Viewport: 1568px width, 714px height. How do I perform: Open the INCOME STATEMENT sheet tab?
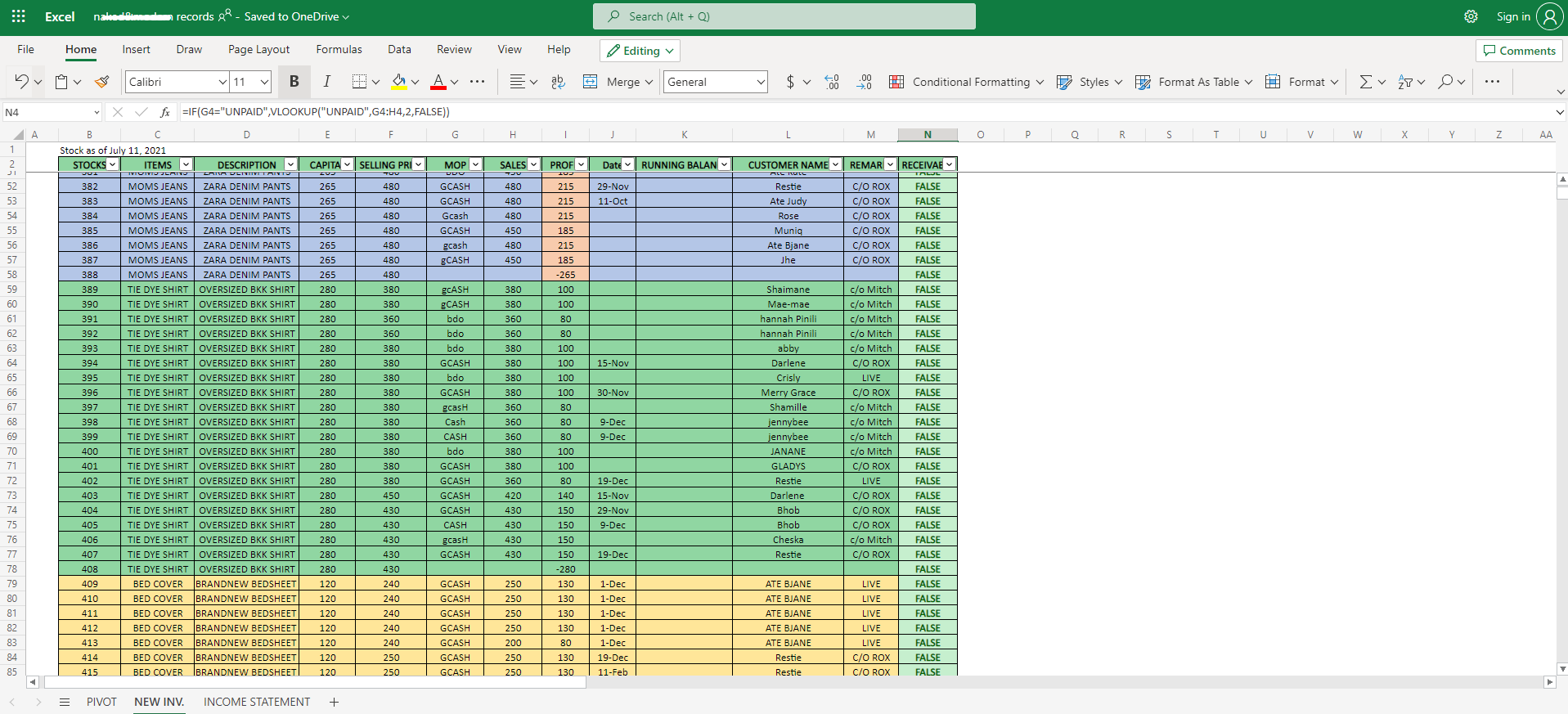(x=257, y=702)
